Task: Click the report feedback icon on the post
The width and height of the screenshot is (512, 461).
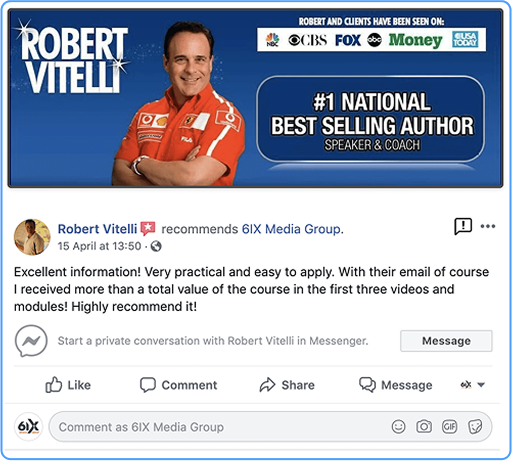Action: (x=463, y=227)
